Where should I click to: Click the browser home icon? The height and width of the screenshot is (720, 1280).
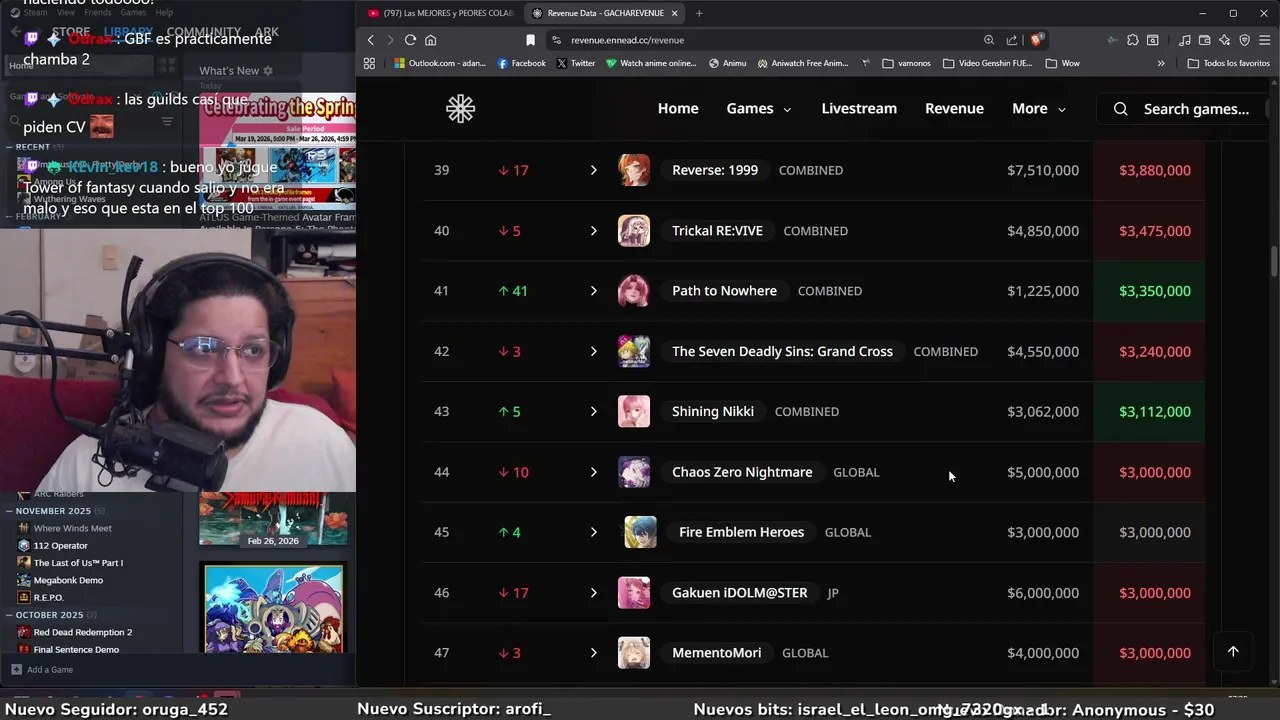click(x=431, y=40)
